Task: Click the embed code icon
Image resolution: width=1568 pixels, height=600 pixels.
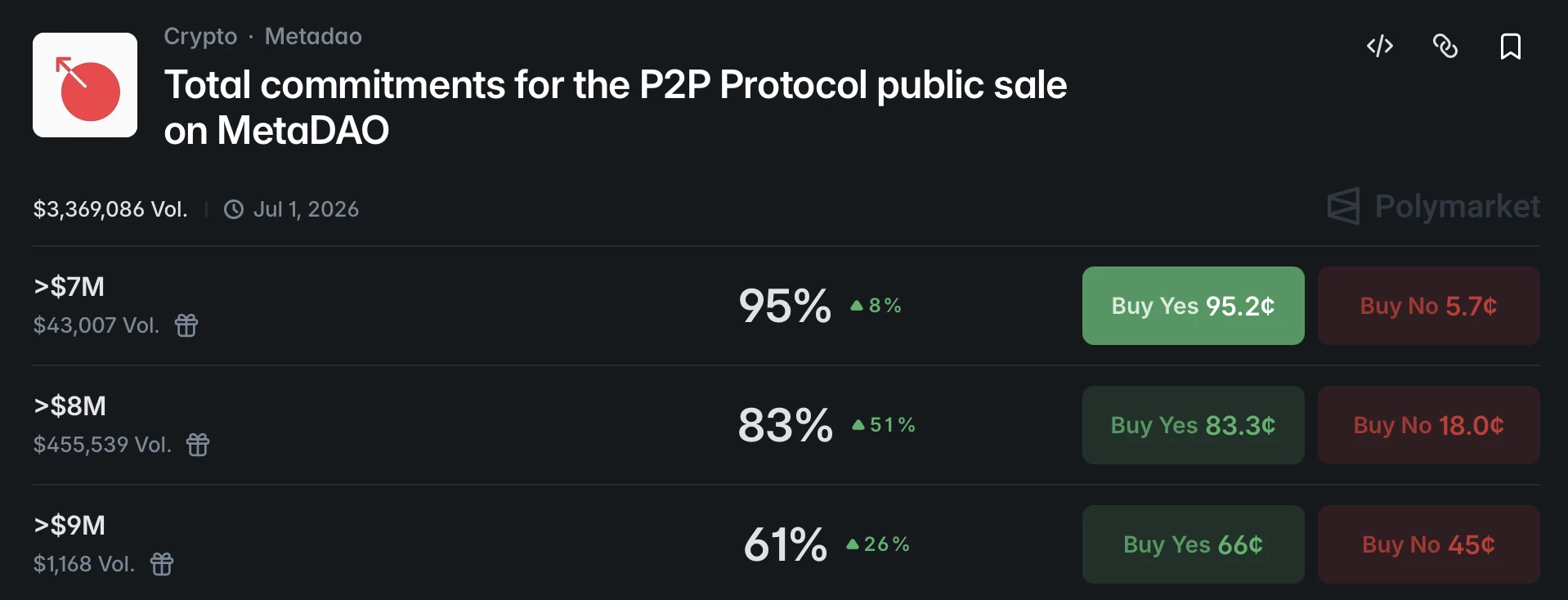Action: [1381, 47]
